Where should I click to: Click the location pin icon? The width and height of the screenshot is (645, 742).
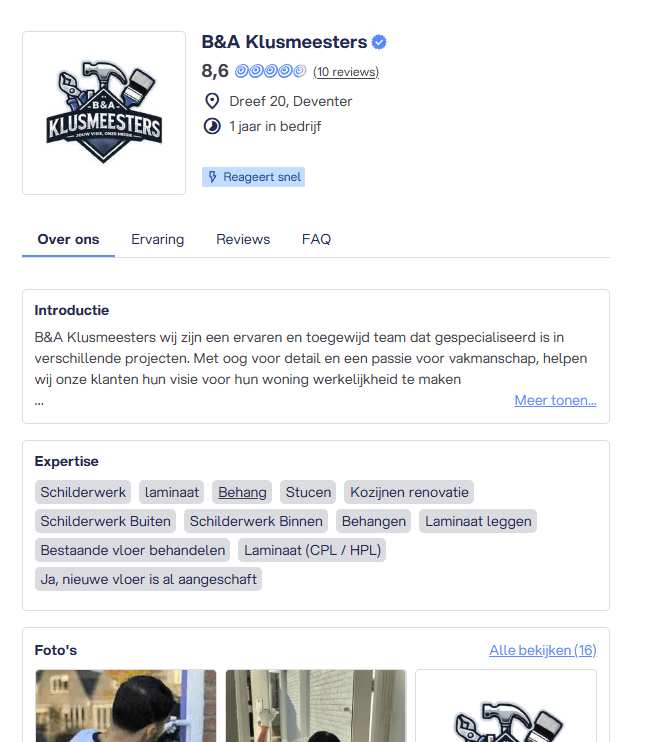pos(212,101)
